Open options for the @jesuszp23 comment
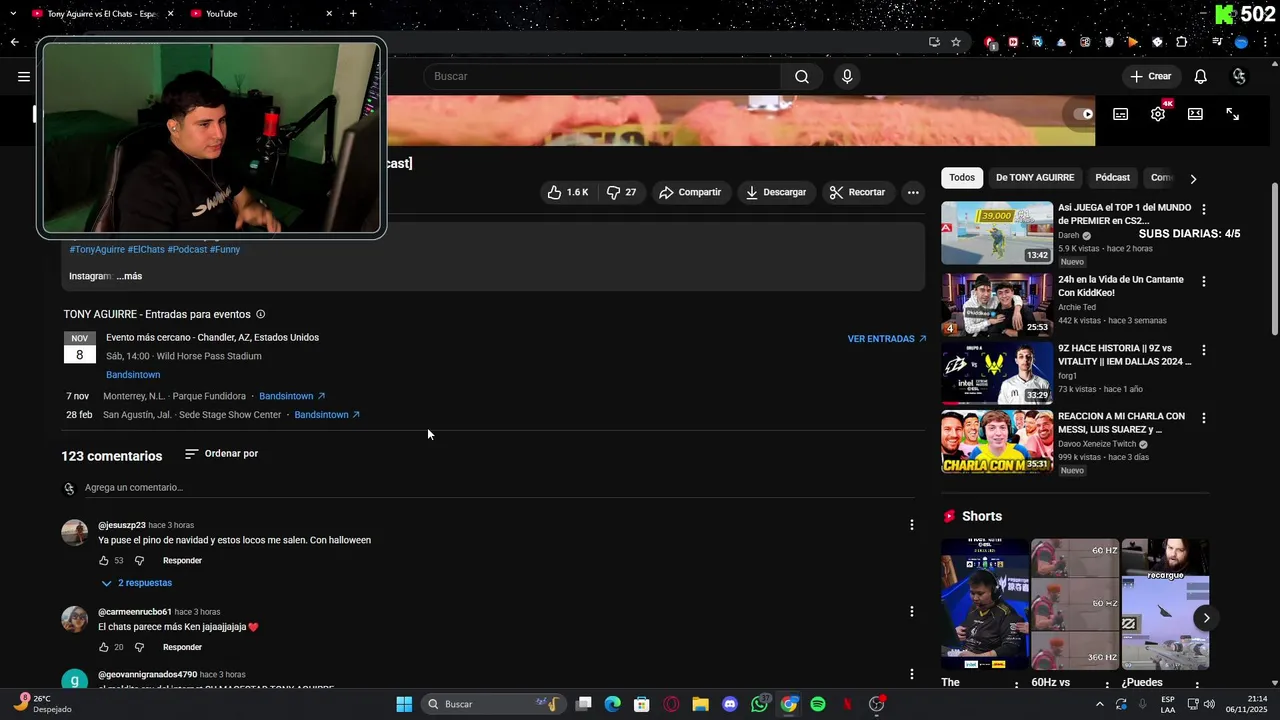Viewport: 1280px width, 720px height. (x=911, y=525)
